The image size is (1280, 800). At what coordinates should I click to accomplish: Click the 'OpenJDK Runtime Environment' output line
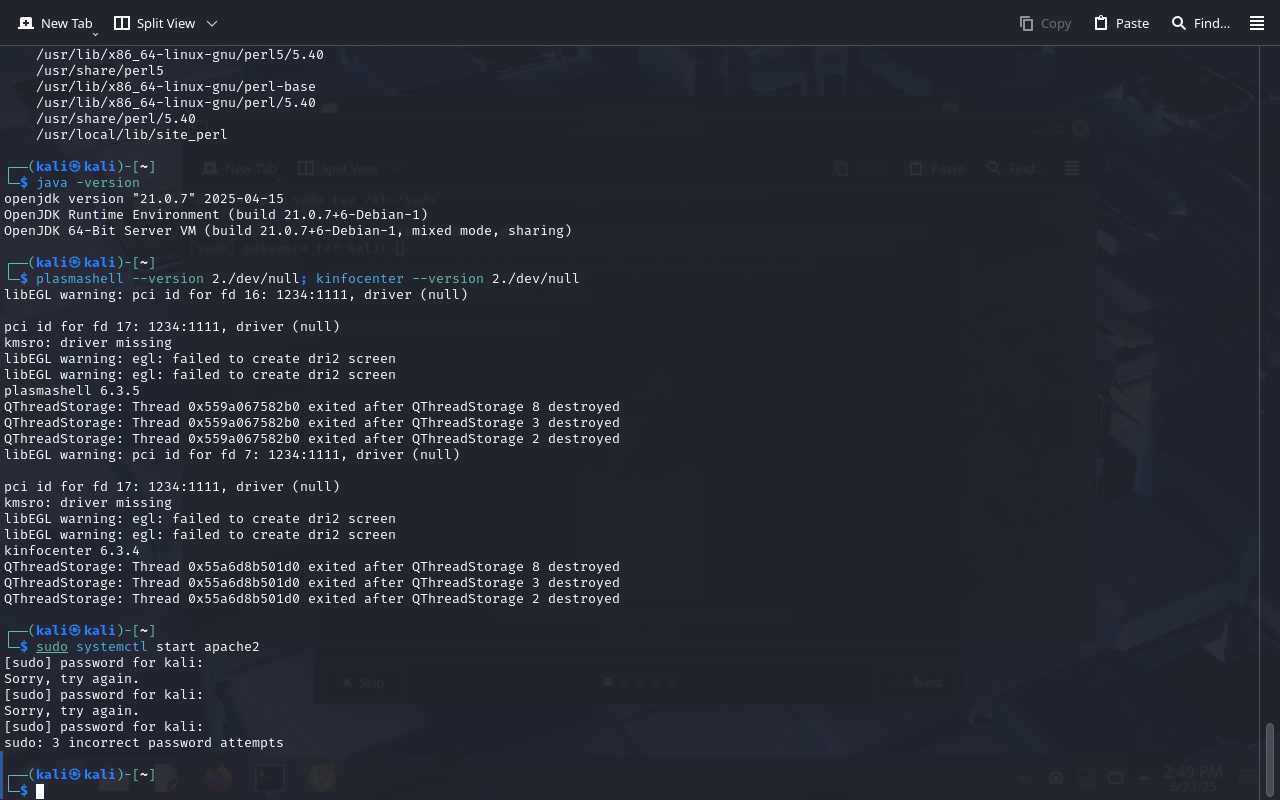coord(216,215)
